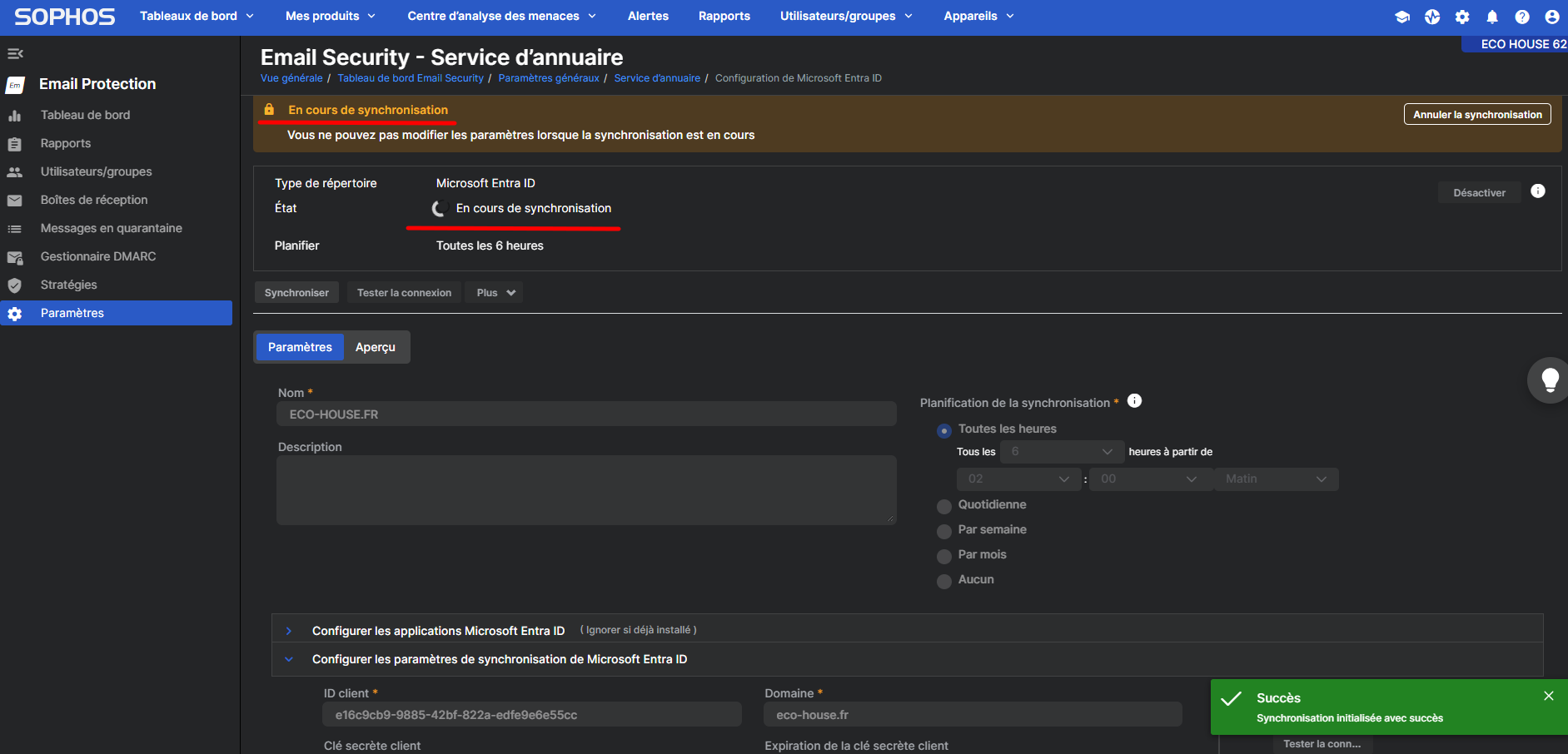Collapse the sidebar with the hamburger icon
This screenshot has height=754, width=1568.
(15, 54)
